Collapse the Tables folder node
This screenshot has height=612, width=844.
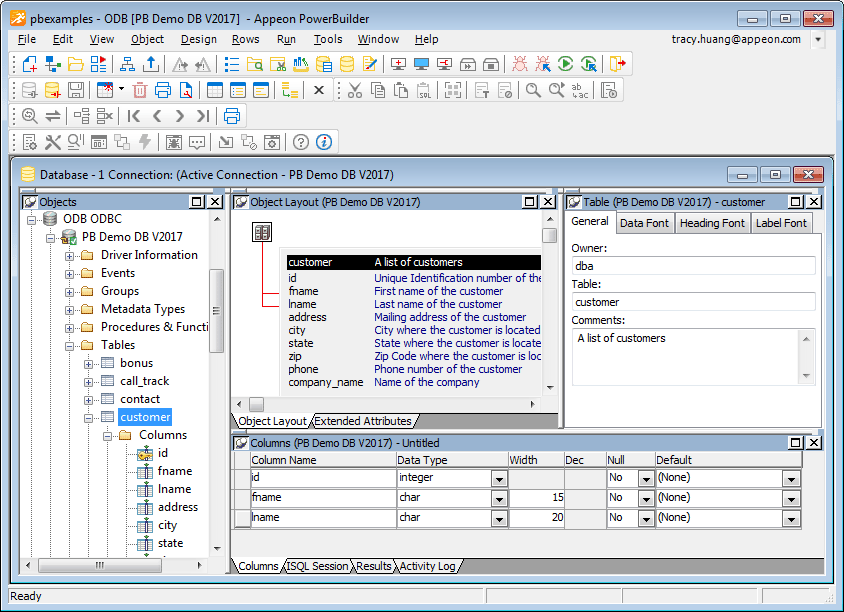(x=71, y=345)
